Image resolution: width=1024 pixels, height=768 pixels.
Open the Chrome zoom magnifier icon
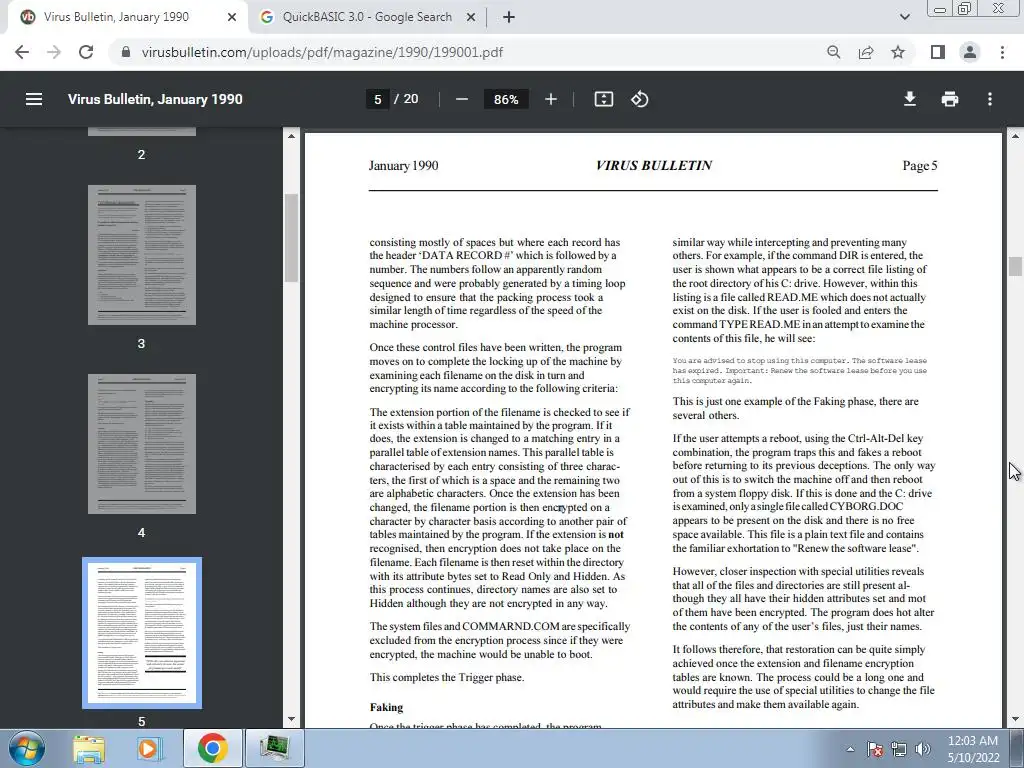tap(833, 52)
